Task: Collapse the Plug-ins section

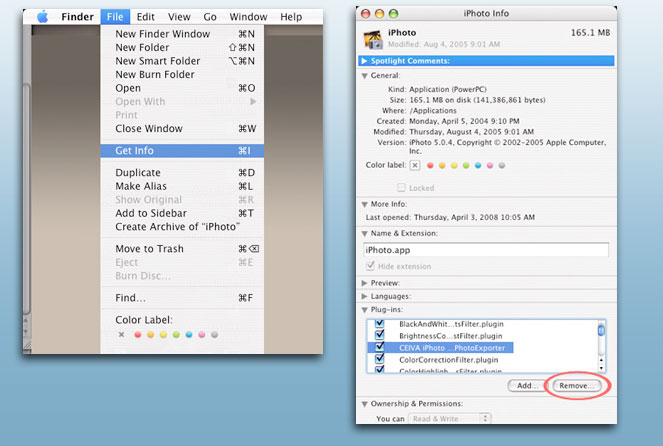Action: click(x=364, y=310)
